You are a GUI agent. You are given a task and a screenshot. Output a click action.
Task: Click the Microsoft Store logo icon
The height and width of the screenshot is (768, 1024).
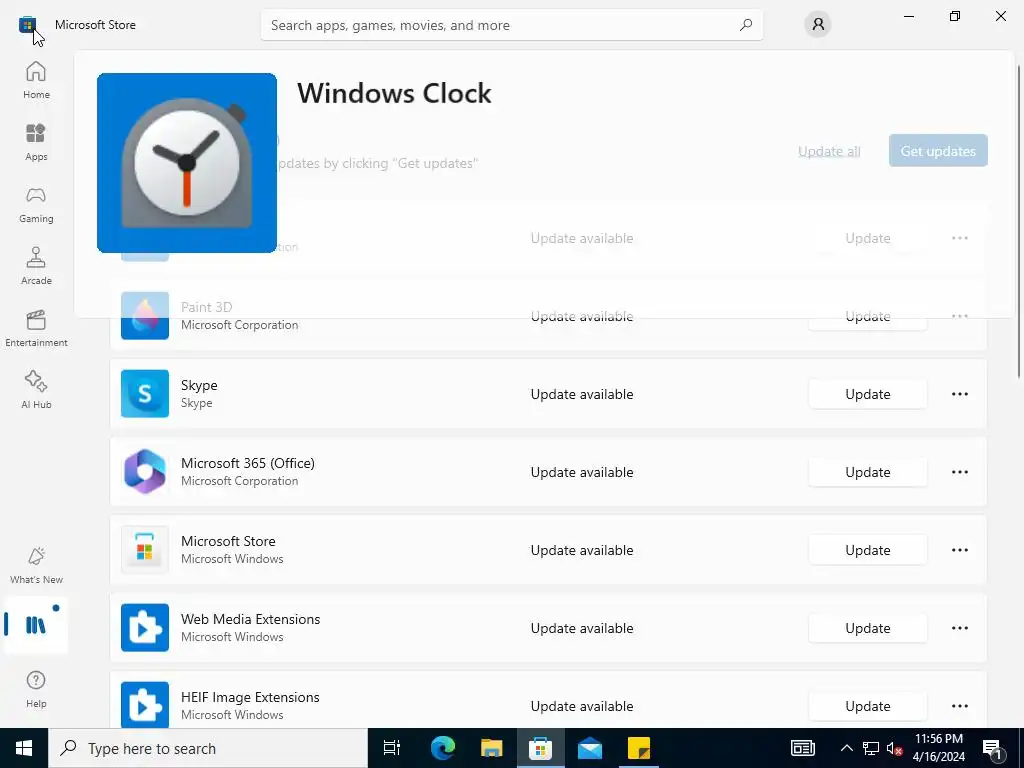(27, 25)
